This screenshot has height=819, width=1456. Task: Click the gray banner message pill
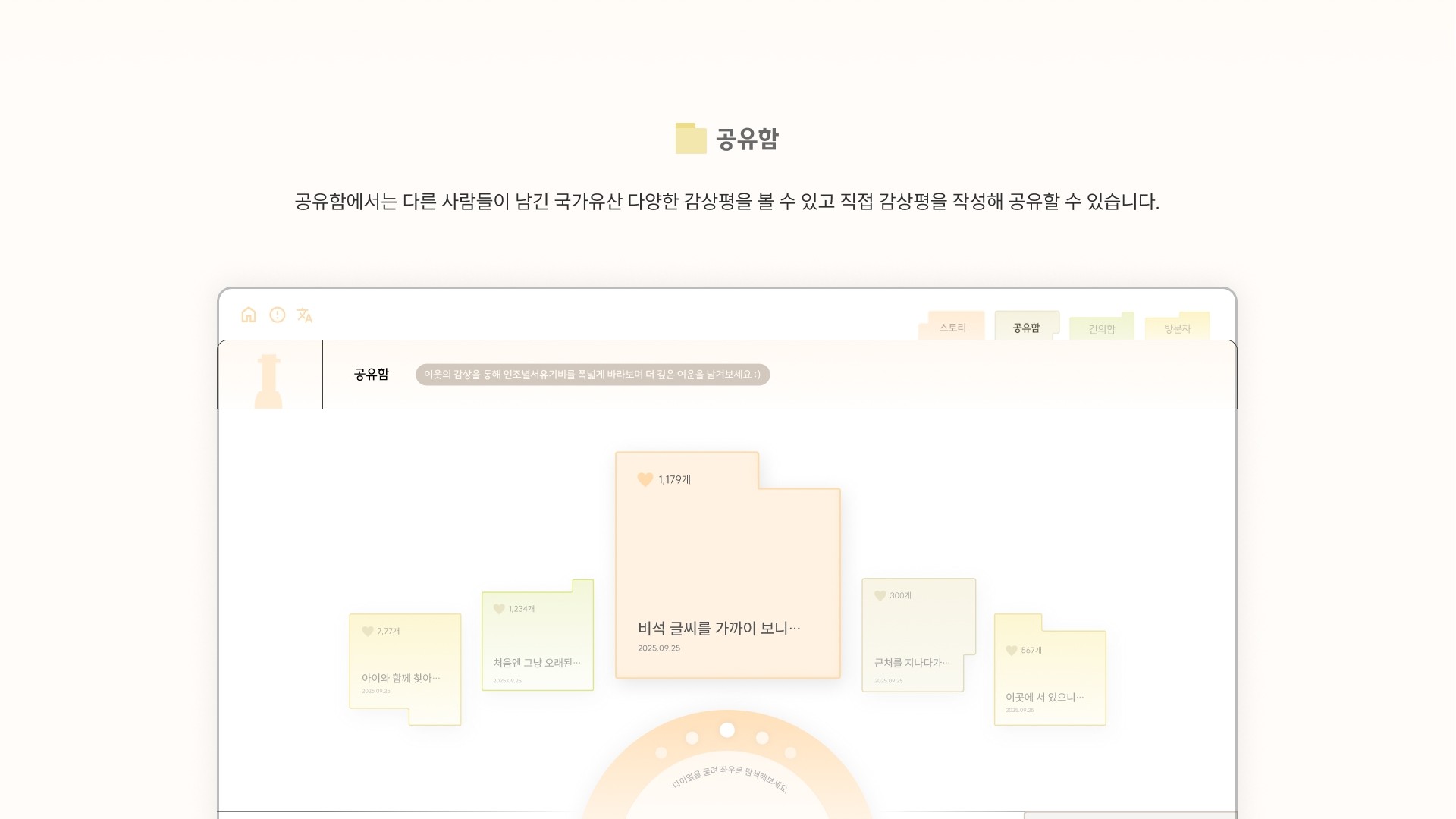tap(592, 375)
